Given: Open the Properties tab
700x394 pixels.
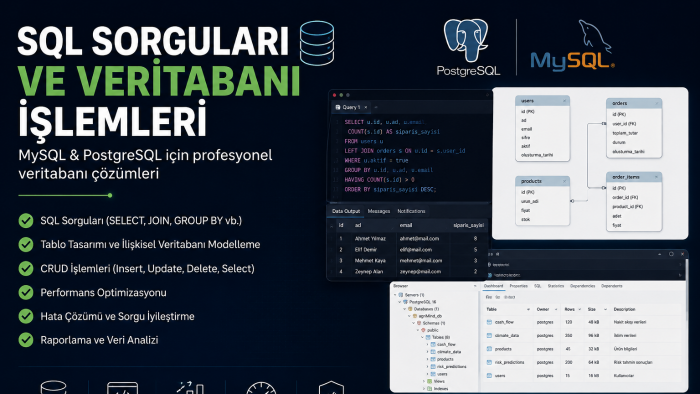Looking at the screenshot, I should pos(518,286).
